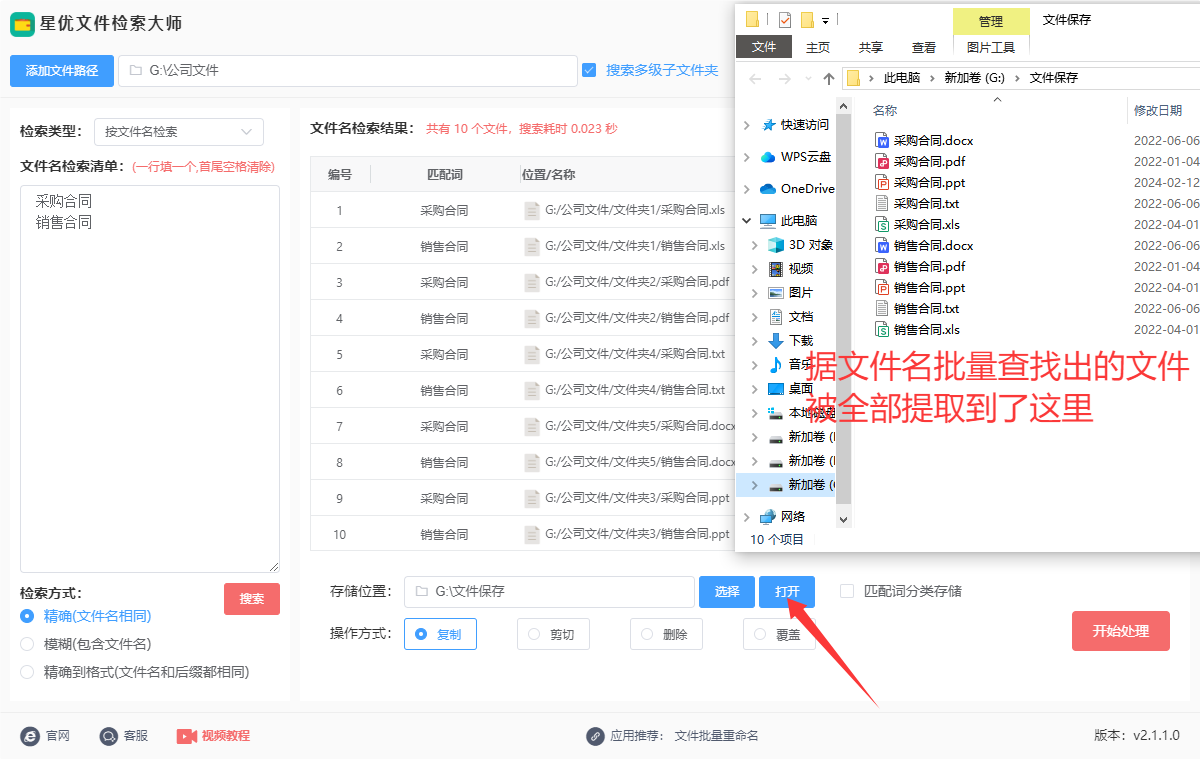The height and width of the screenshot is (760, 1200).
Task: Click file icon of 采购合同.xls in Explorer
Action: coord(882,224)
